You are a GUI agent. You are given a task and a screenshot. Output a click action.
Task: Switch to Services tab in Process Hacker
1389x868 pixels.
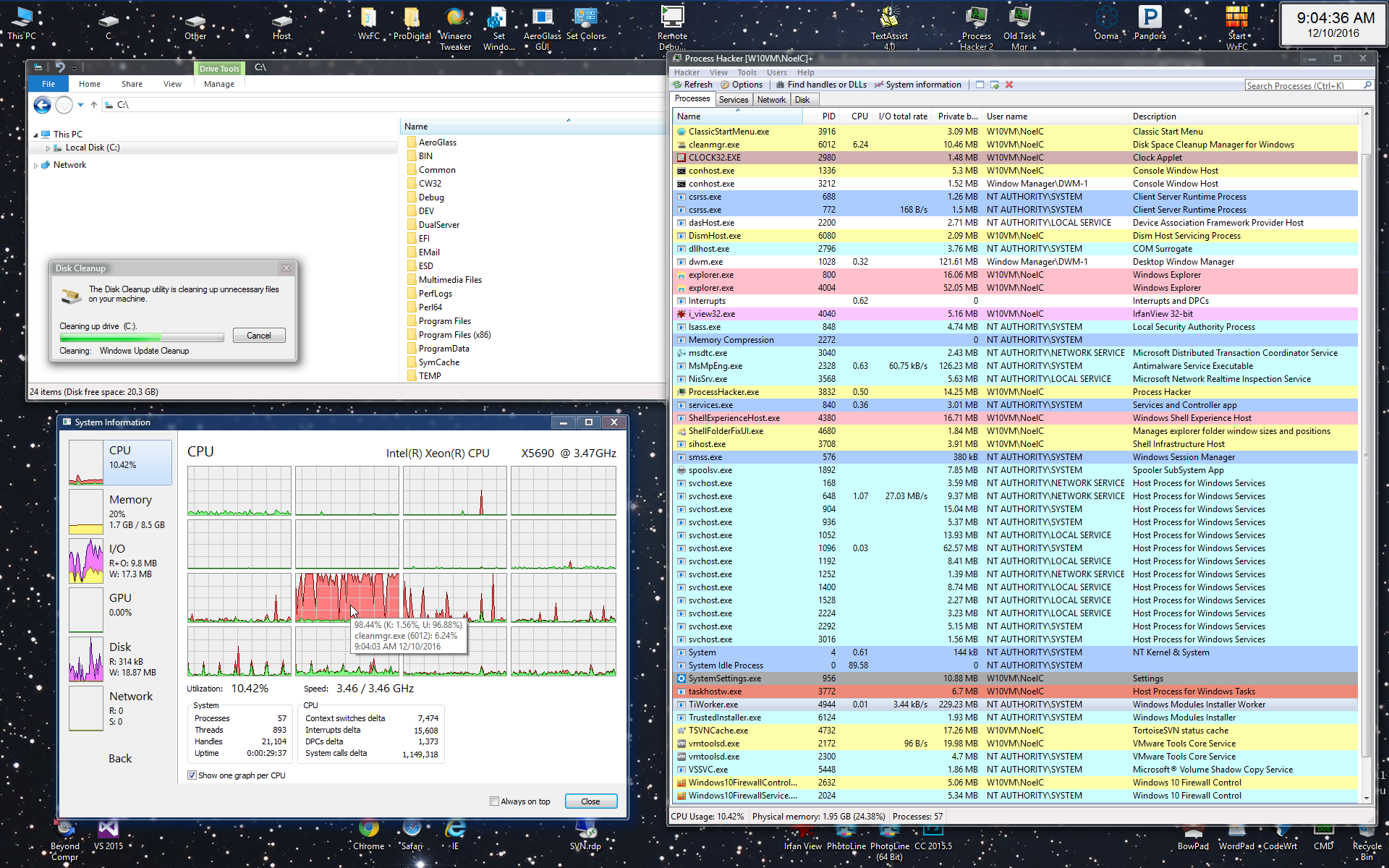point(734,100)
